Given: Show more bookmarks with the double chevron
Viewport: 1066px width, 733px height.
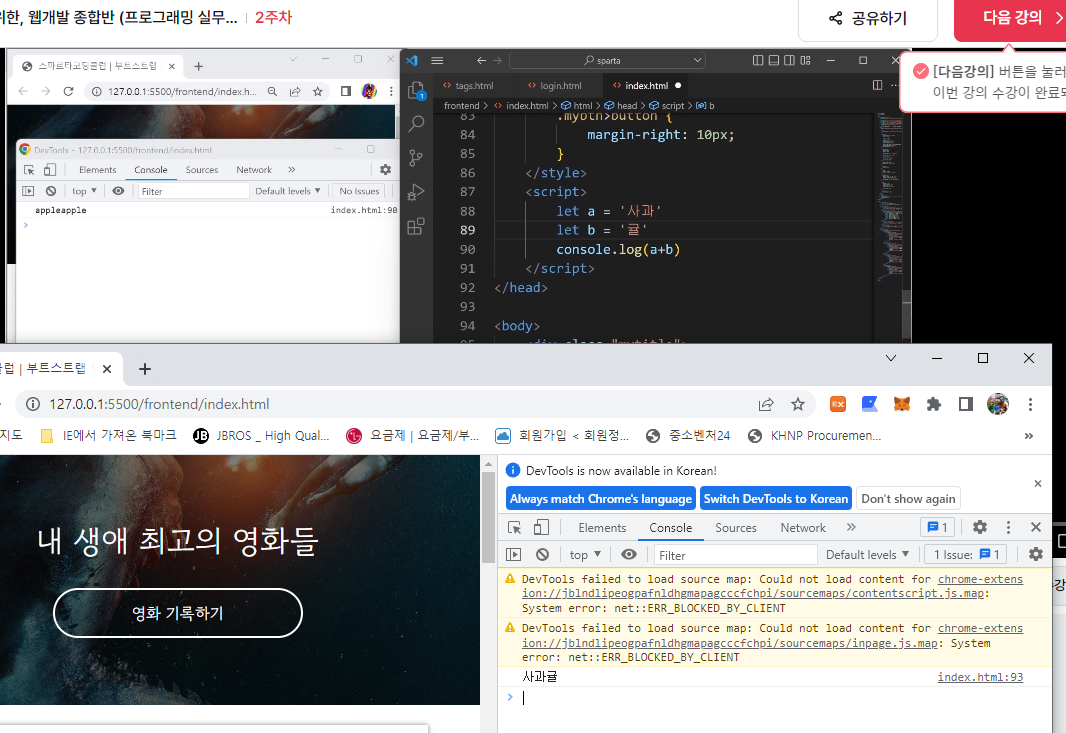Looking at the screenshot, I should coord(1029,436).
